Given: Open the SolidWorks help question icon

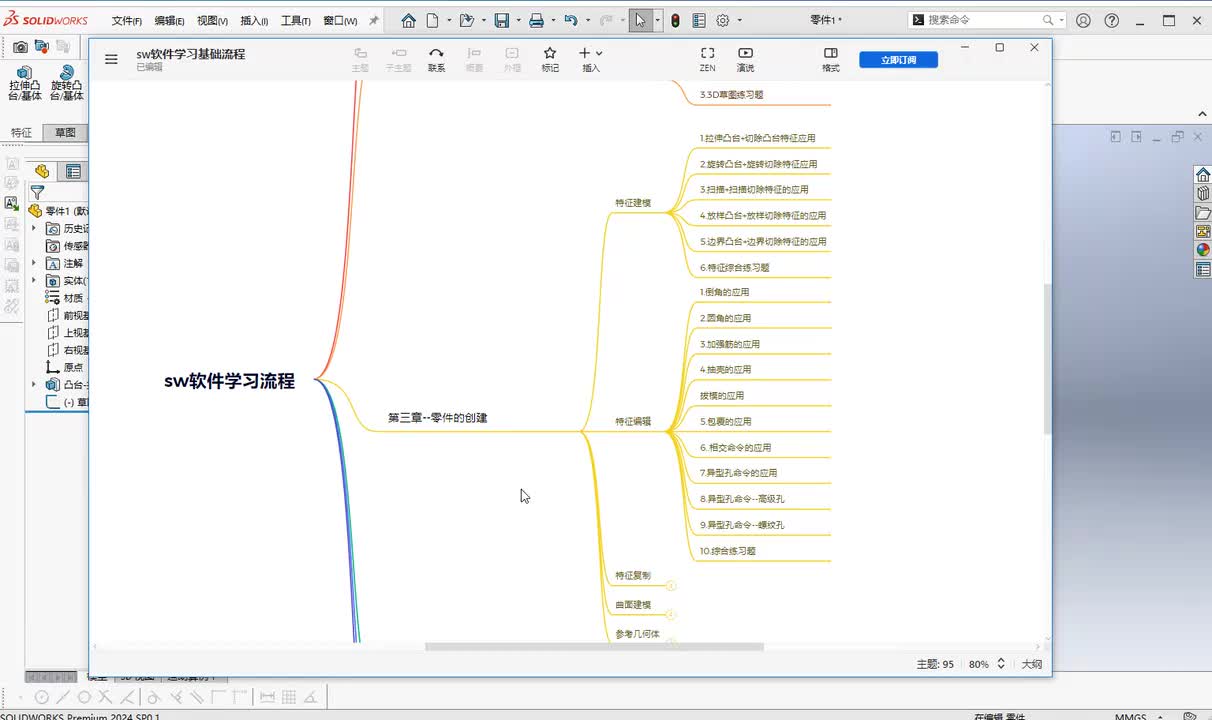Looking at the screenshot, I should pyautogui.click(x=1112, y=20).
